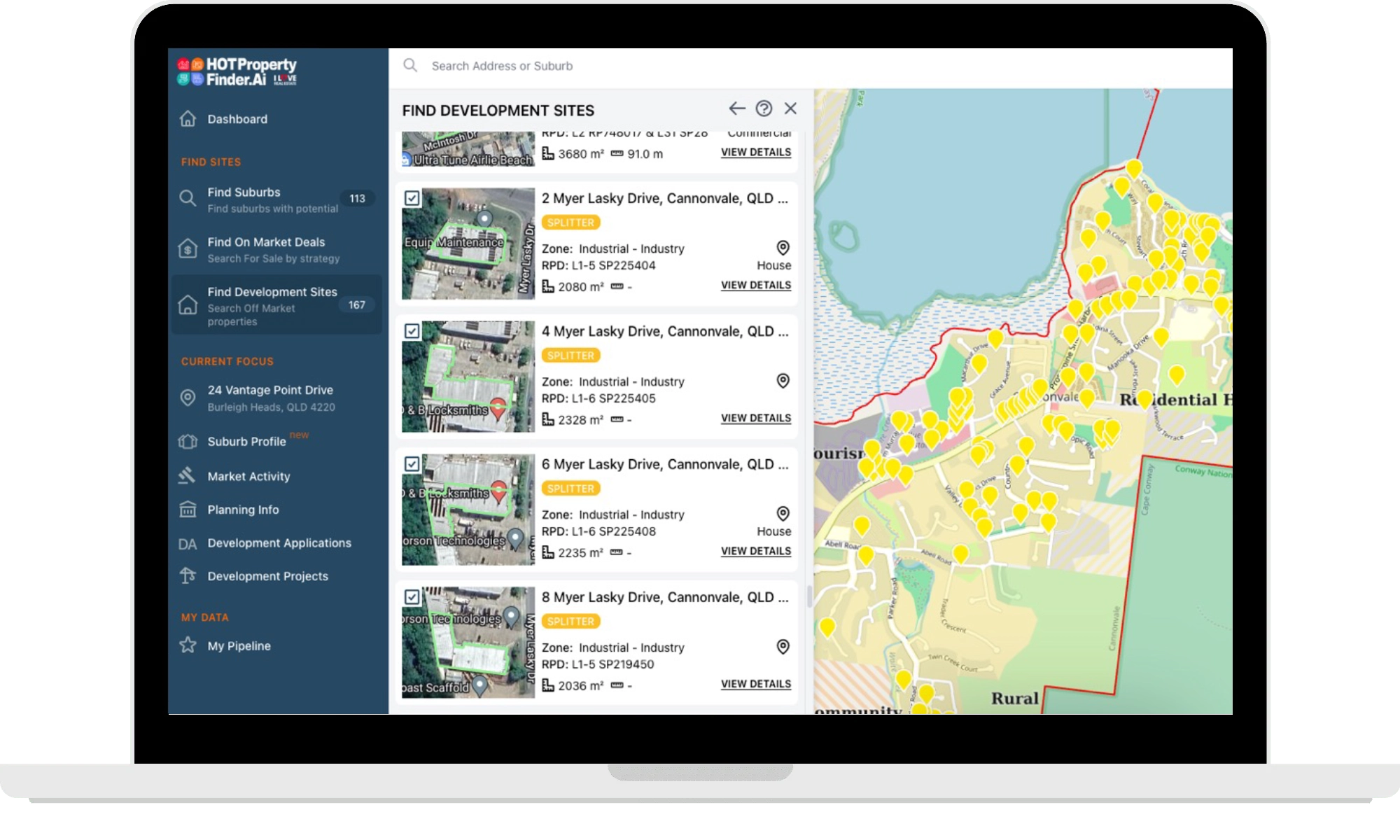Click View Details for 4 Myer Lasky Drive
Viewport: 1400px width, 840px height.
(756, 419)
